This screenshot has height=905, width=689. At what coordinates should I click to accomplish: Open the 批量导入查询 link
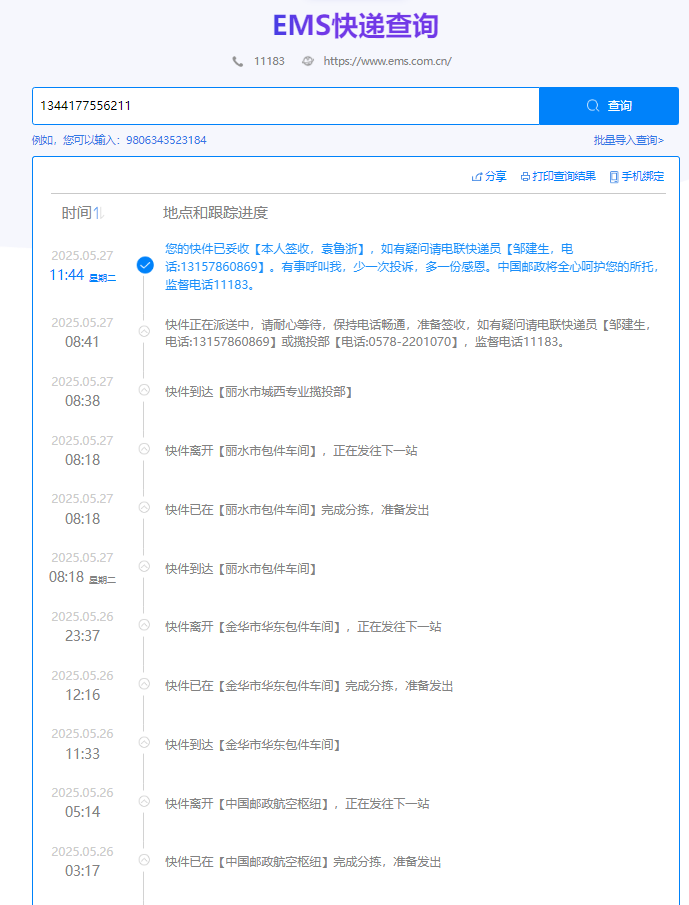628,140
